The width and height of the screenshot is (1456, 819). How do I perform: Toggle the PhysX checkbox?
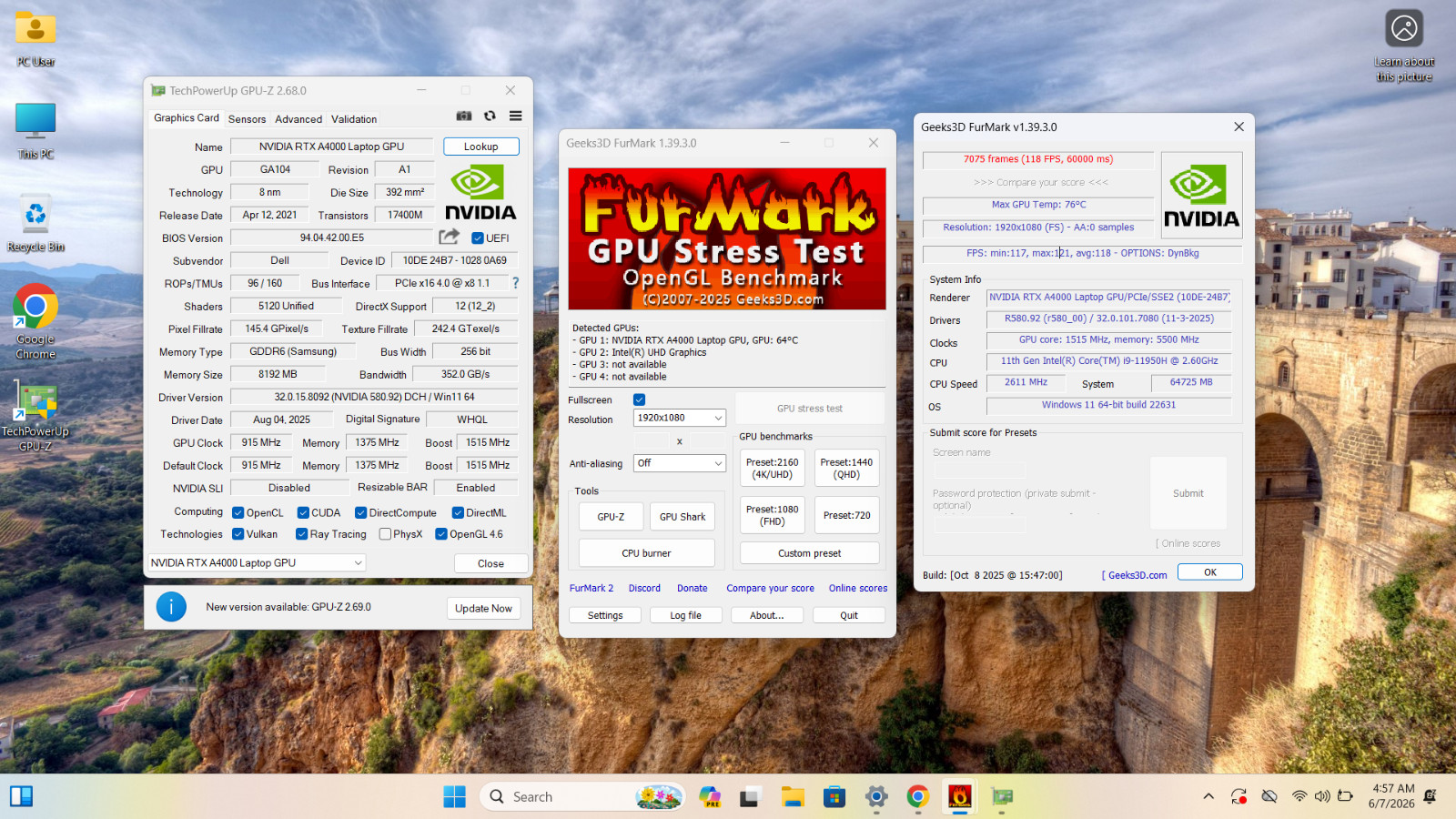(x=385, y=534)
